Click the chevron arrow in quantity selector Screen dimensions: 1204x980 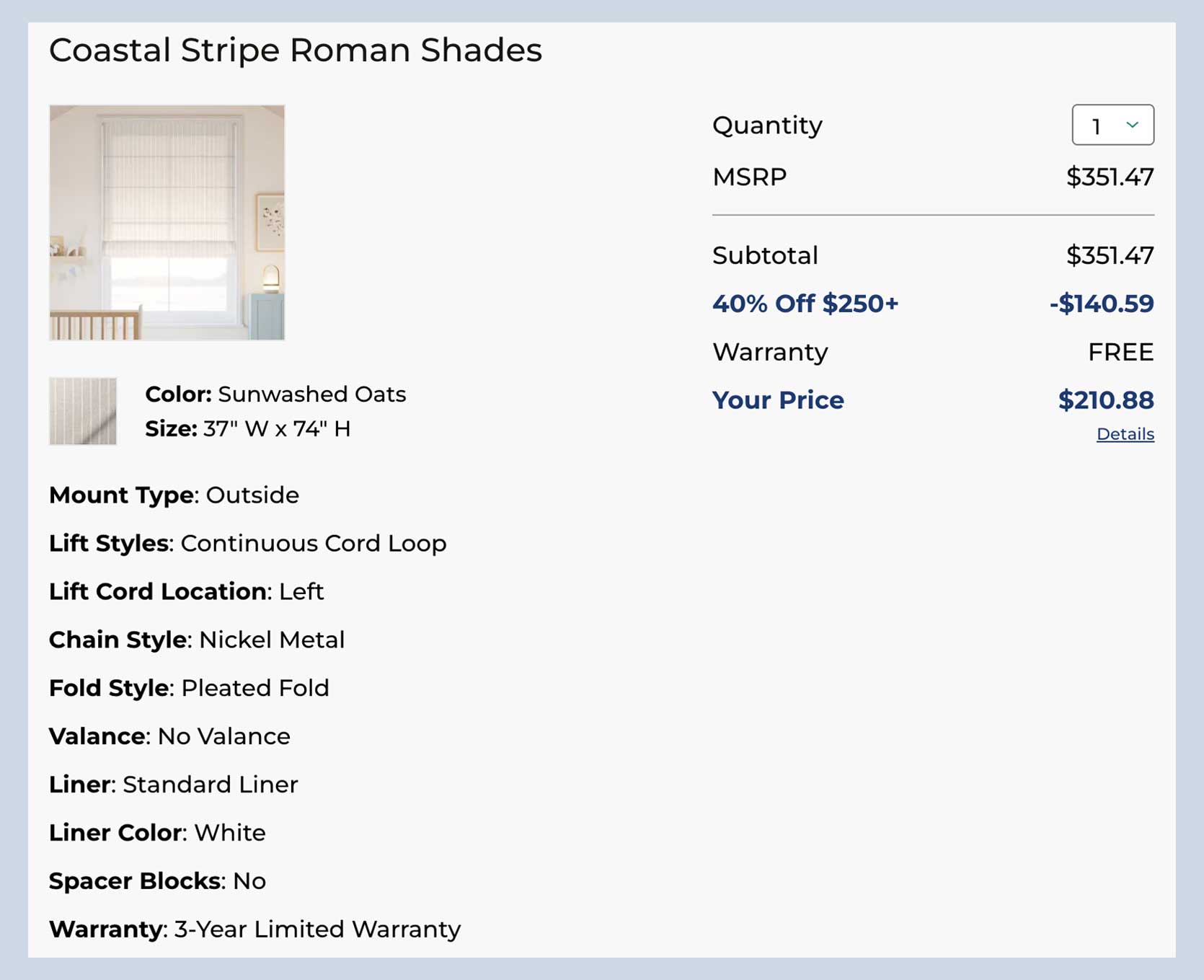1132,125
